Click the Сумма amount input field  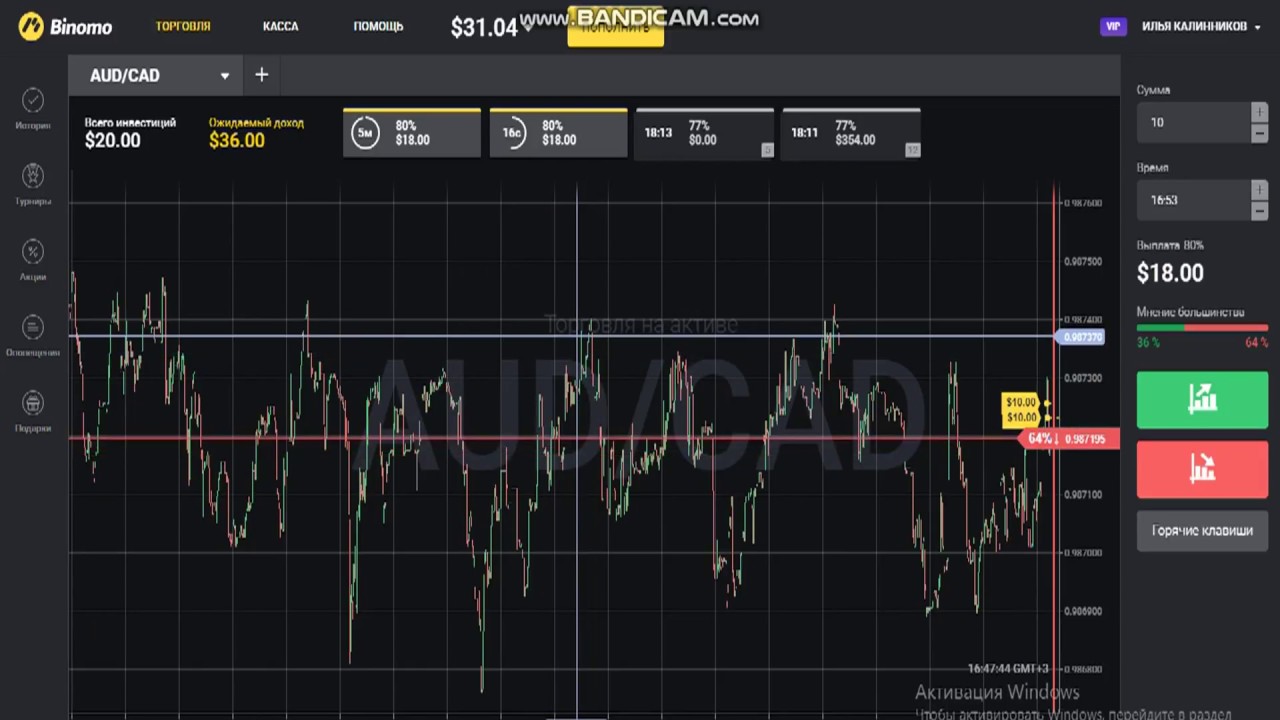(x=1194, y=122)
